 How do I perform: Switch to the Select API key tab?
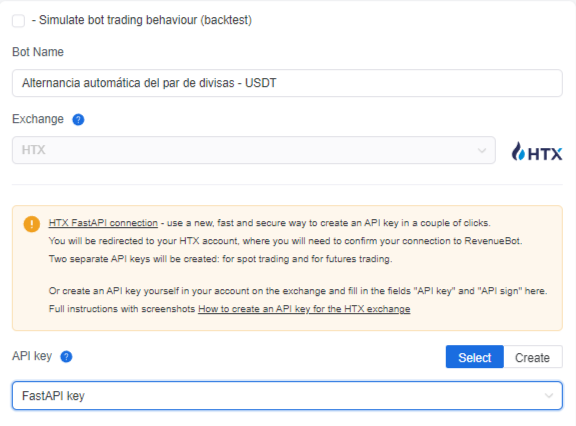[475, 357]
